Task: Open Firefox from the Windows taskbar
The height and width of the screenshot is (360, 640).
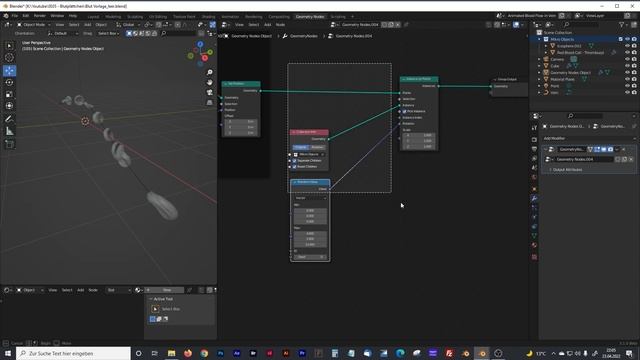Action: [x=188, y=353]
